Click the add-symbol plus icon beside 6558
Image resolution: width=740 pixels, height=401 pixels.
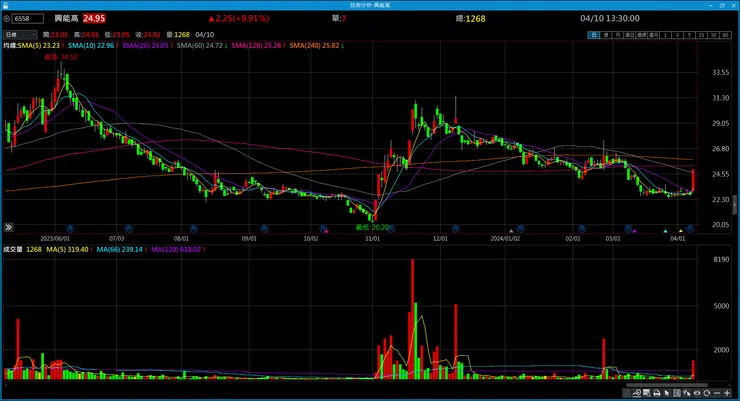[7, 19]
